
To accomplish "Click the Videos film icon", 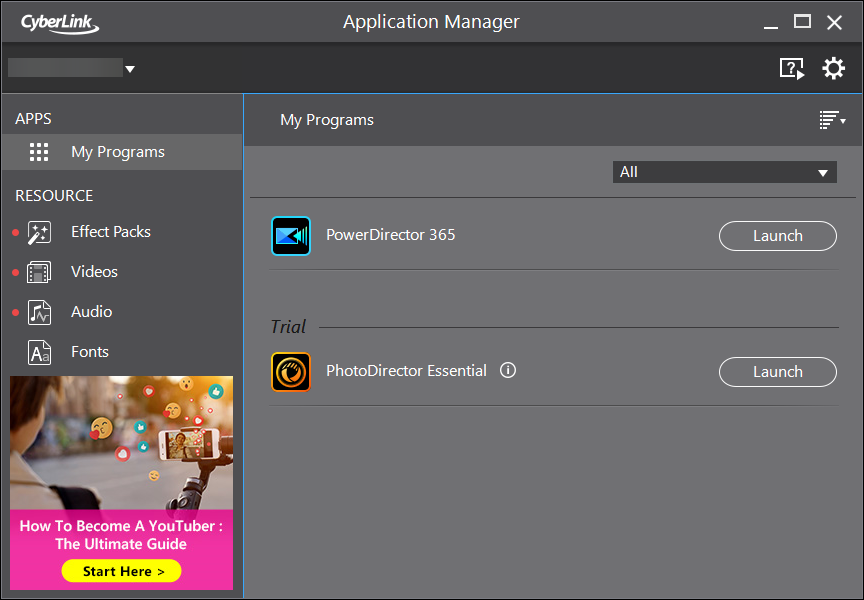I will pyautogui.click(x=39, y=272).
